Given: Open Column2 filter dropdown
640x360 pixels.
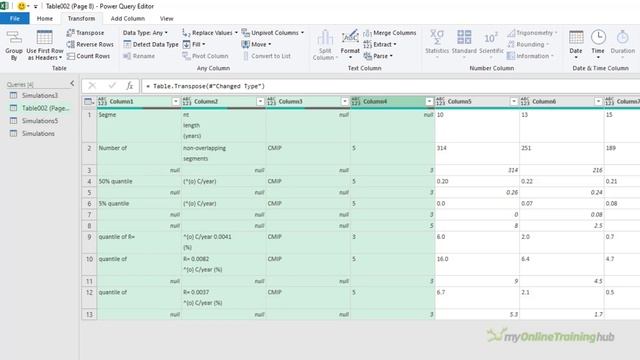Looking at the screenshot, I should [x=260, y=101].
